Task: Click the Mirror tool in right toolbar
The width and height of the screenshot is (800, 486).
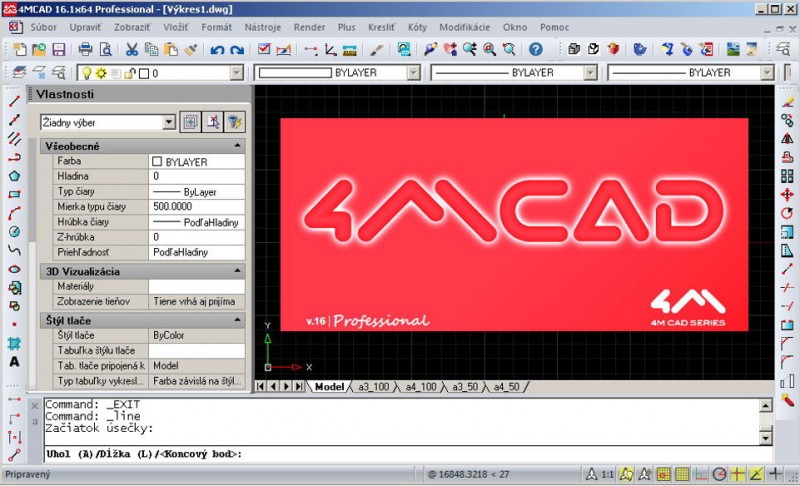Action: 787,139
